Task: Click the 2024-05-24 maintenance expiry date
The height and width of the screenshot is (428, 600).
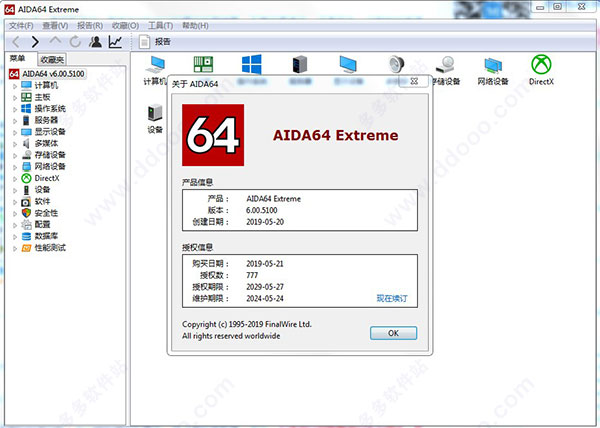Action: [265, 298]
